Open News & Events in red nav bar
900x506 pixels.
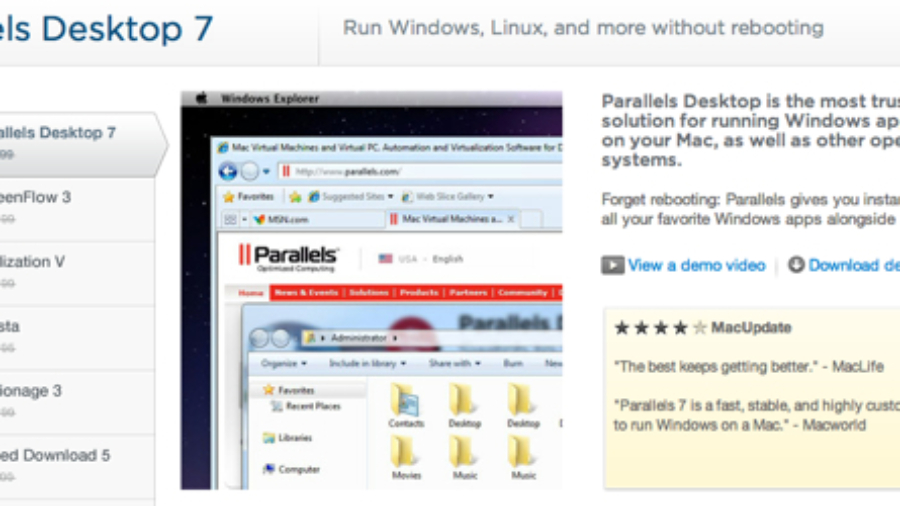306,293
